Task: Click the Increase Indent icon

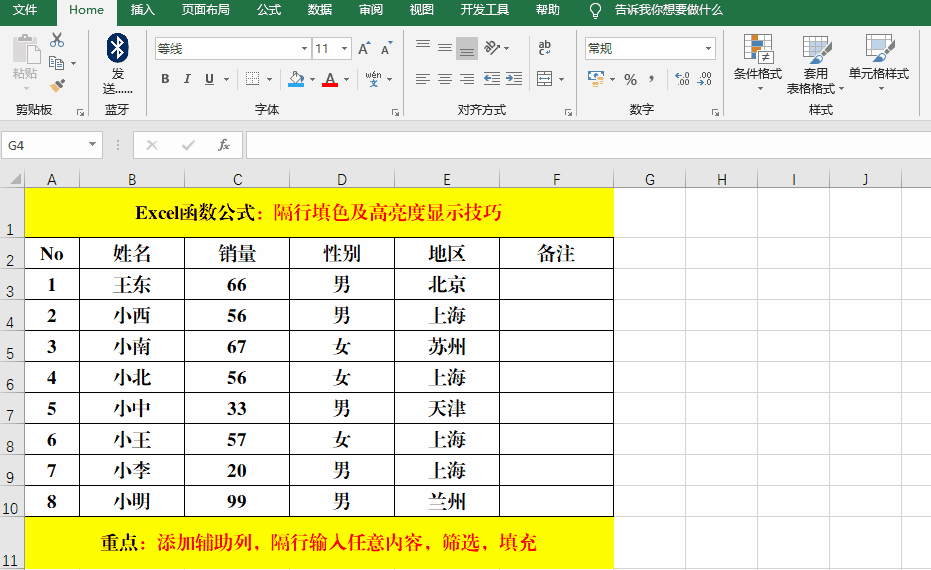Action: pos(514,79)
